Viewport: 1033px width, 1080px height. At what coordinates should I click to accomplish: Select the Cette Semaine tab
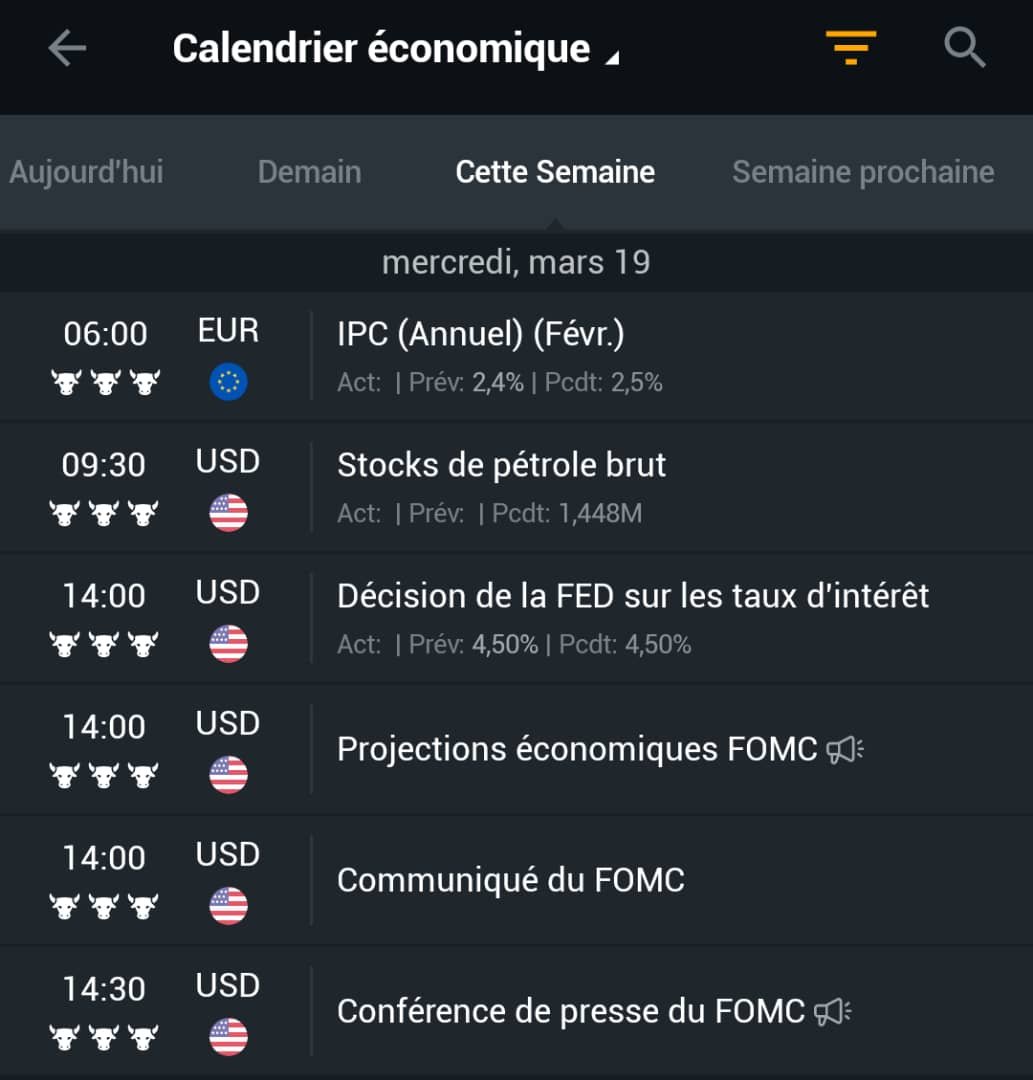[555, 172]
